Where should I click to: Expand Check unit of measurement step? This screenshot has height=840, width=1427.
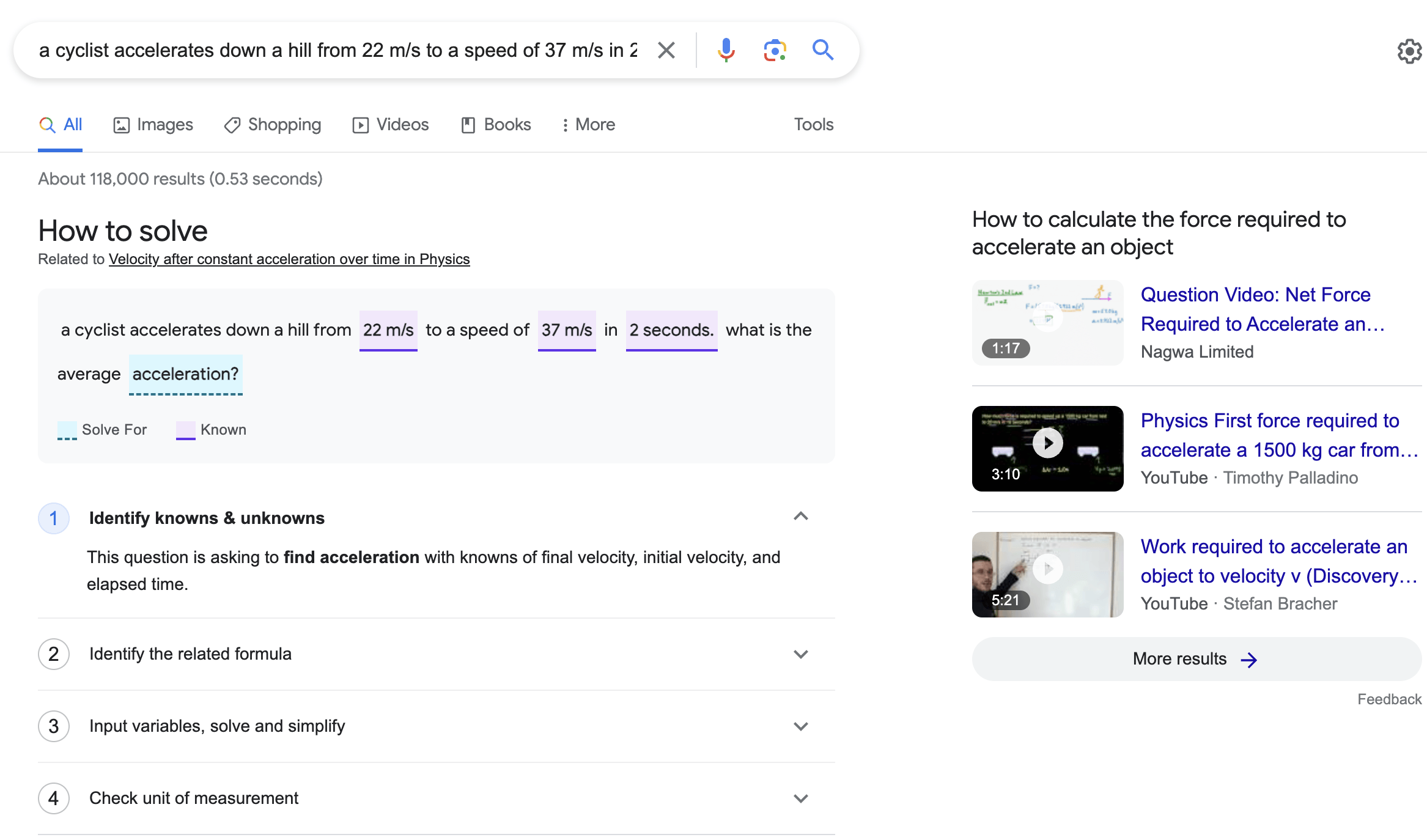click(800, 798)
